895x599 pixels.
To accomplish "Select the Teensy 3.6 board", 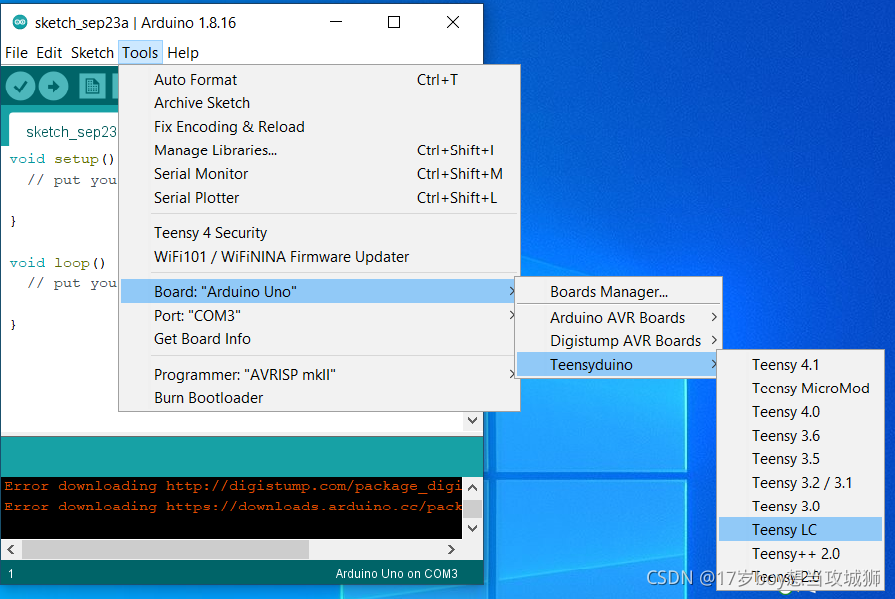I will point(800,436).
